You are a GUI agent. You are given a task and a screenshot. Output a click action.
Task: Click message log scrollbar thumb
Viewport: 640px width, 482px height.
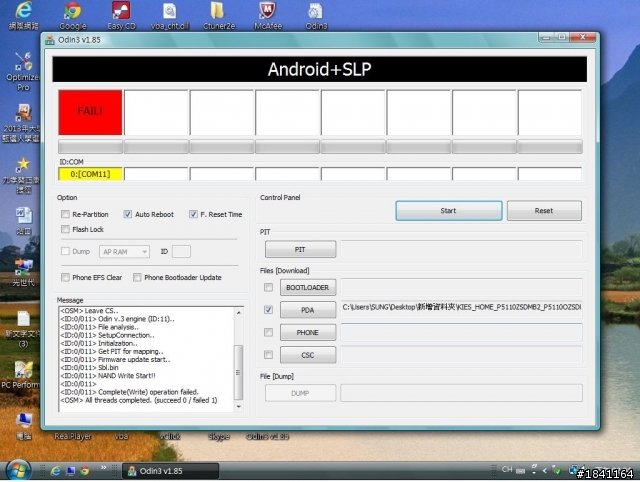pyautogui.click(x=239, y=372)
